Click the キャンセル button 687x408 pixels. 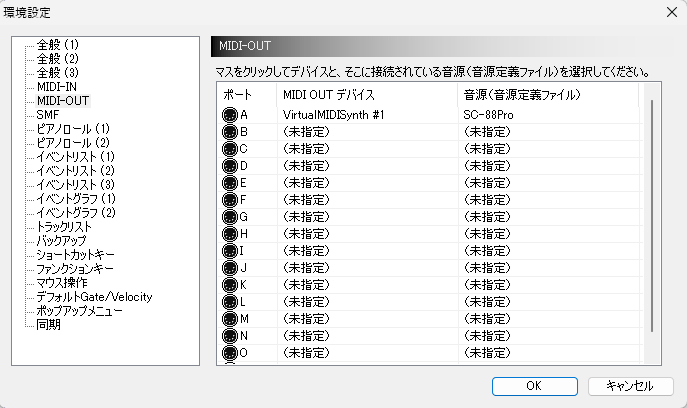[x=630, y=386]
